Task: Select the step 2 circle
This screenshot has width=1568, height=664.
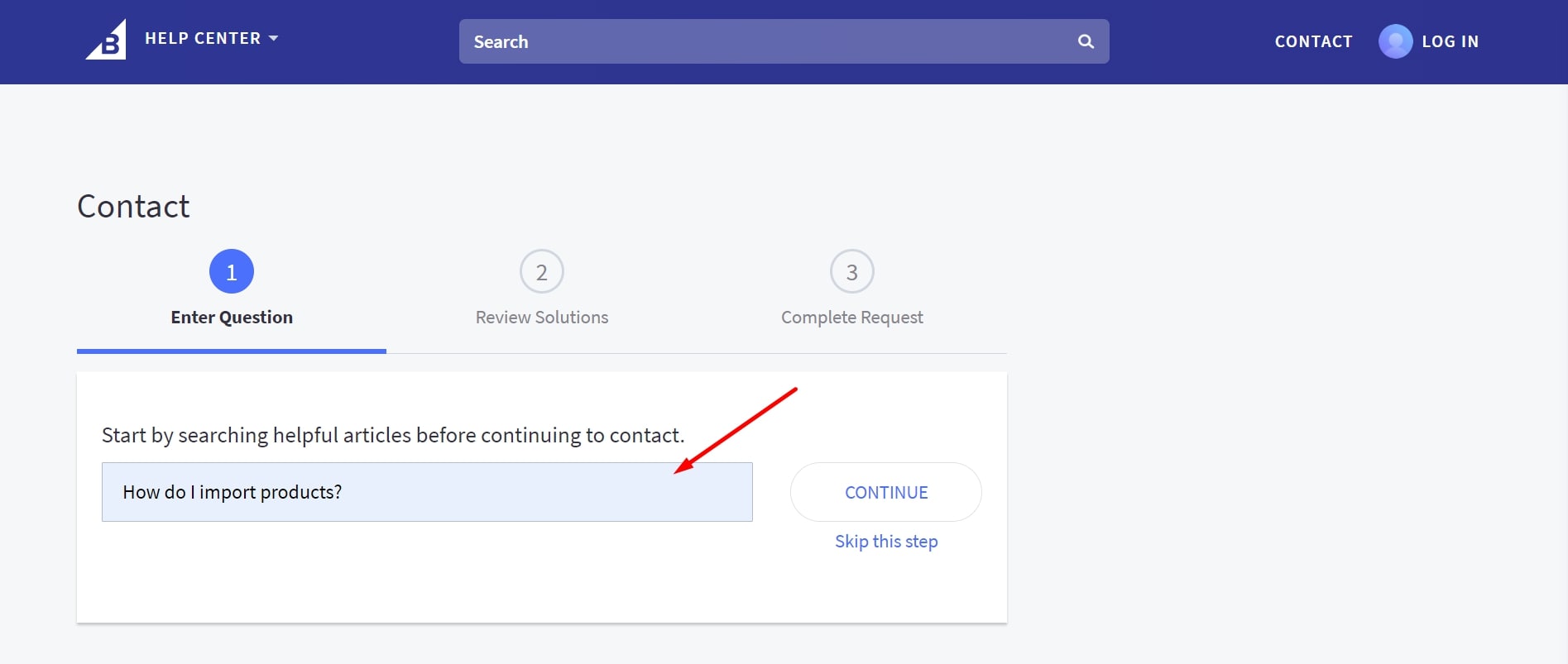Action: click(x=542, y=271)
